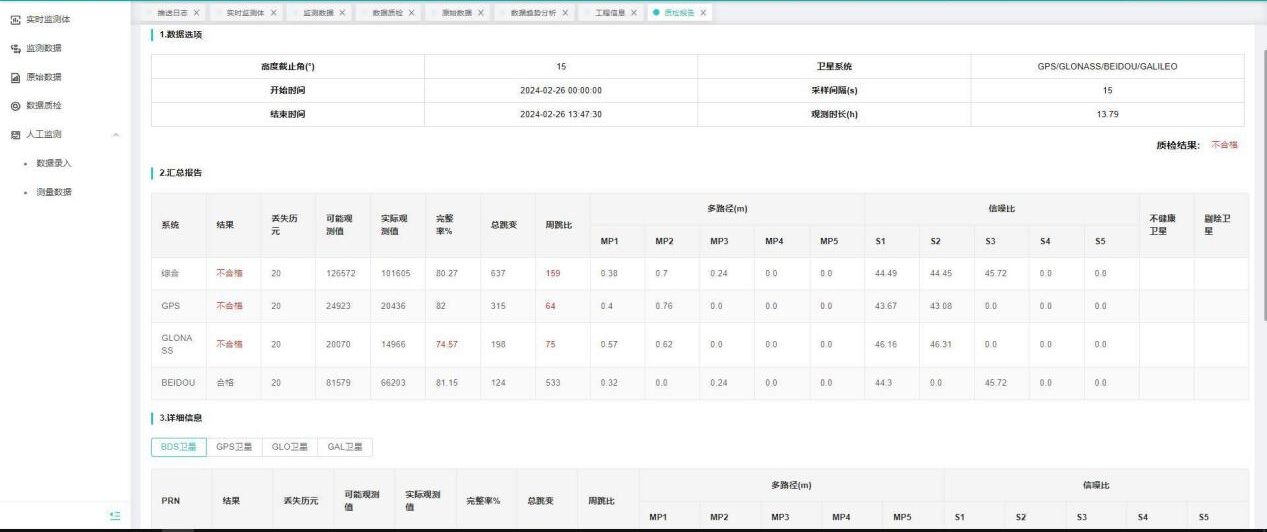Close the 数据趋势分析 tab
The width and height of the screenshot is (1267, 532).
pos(565,13)
